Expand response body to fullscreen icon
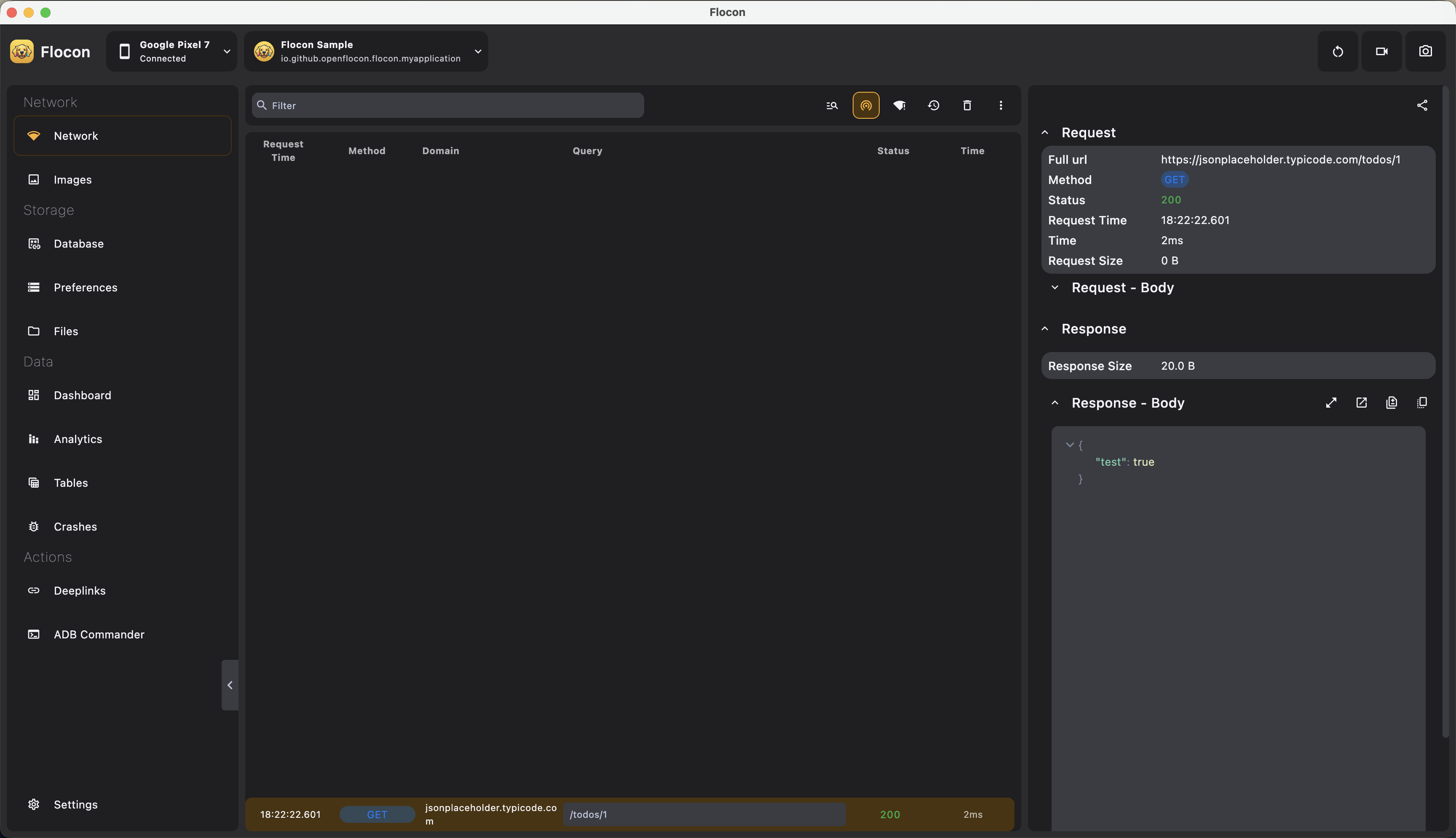 1331,403
